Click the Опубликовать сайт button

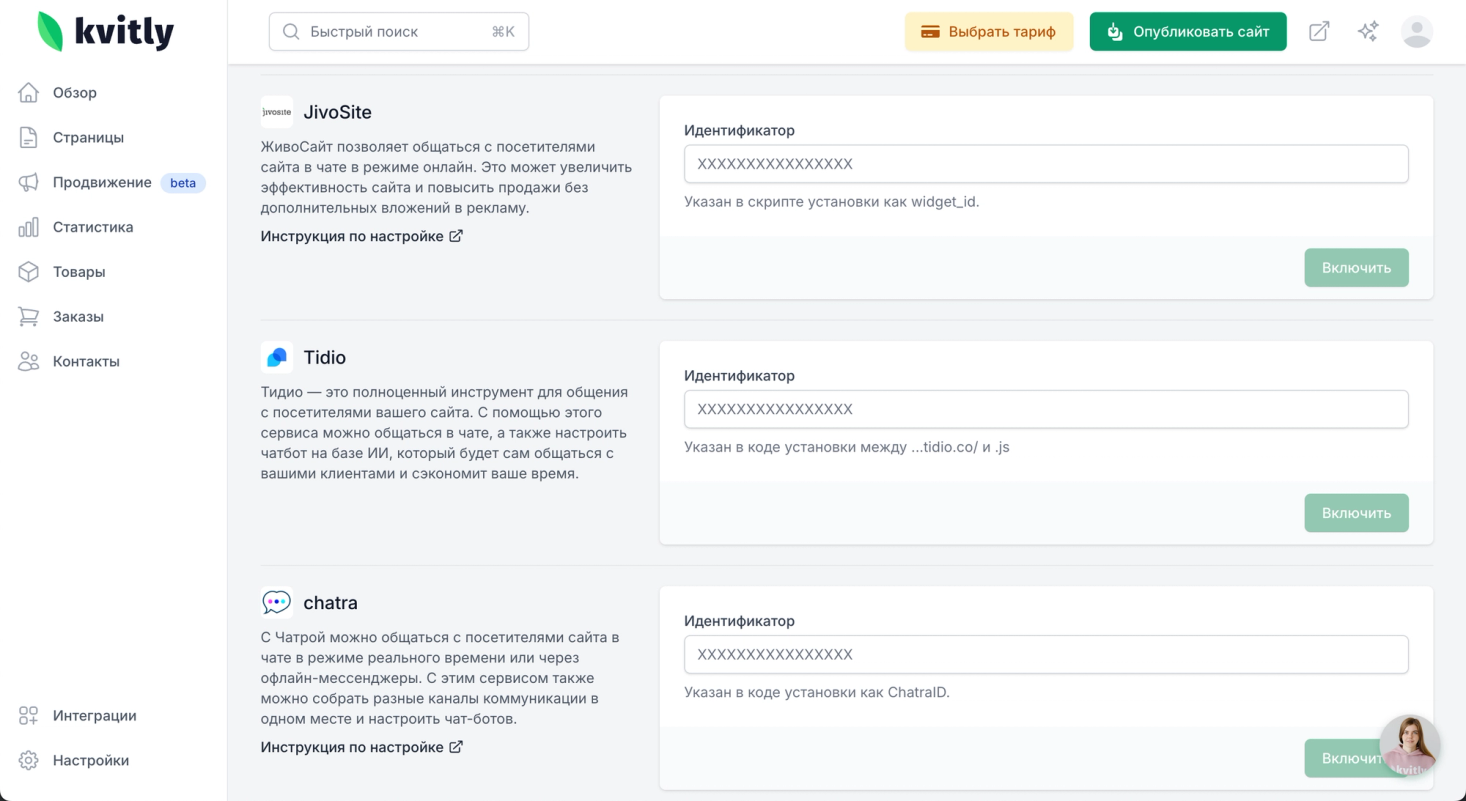tap(1188, 32)
